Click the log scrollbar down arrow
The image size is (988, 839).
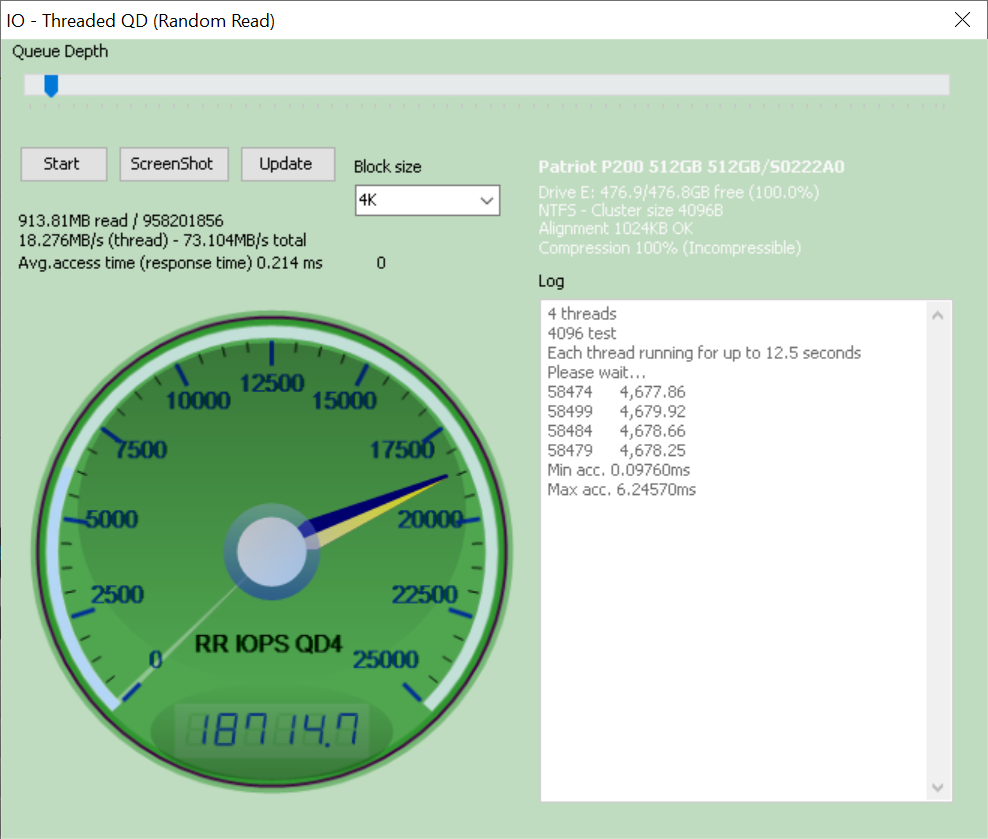938,787
